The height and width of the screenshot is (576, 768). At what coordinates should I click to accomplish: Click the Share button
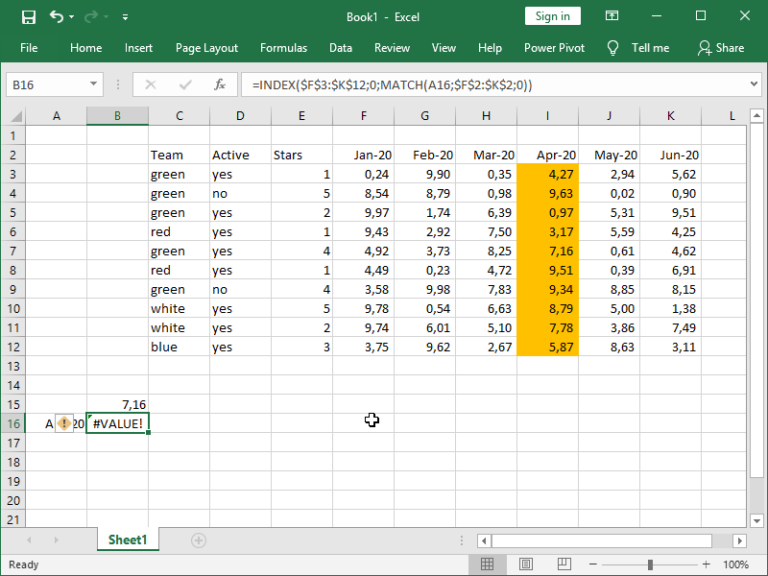click(721, 48)
